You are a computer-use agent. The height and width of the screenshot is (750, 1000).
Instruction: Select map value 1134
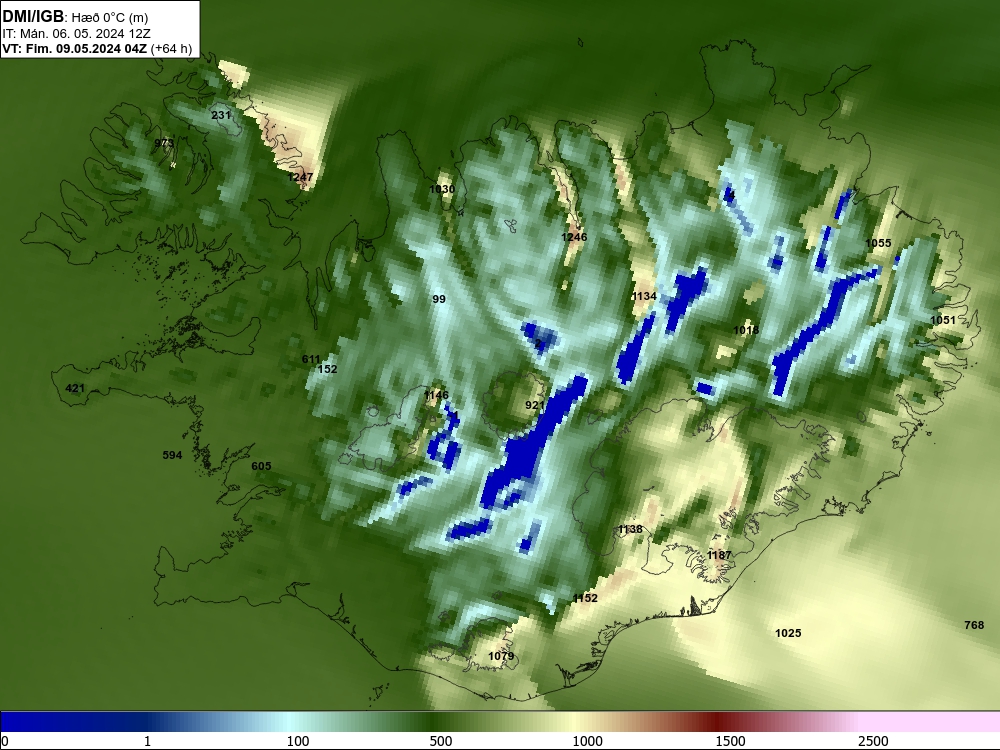(x=644, y=296)
